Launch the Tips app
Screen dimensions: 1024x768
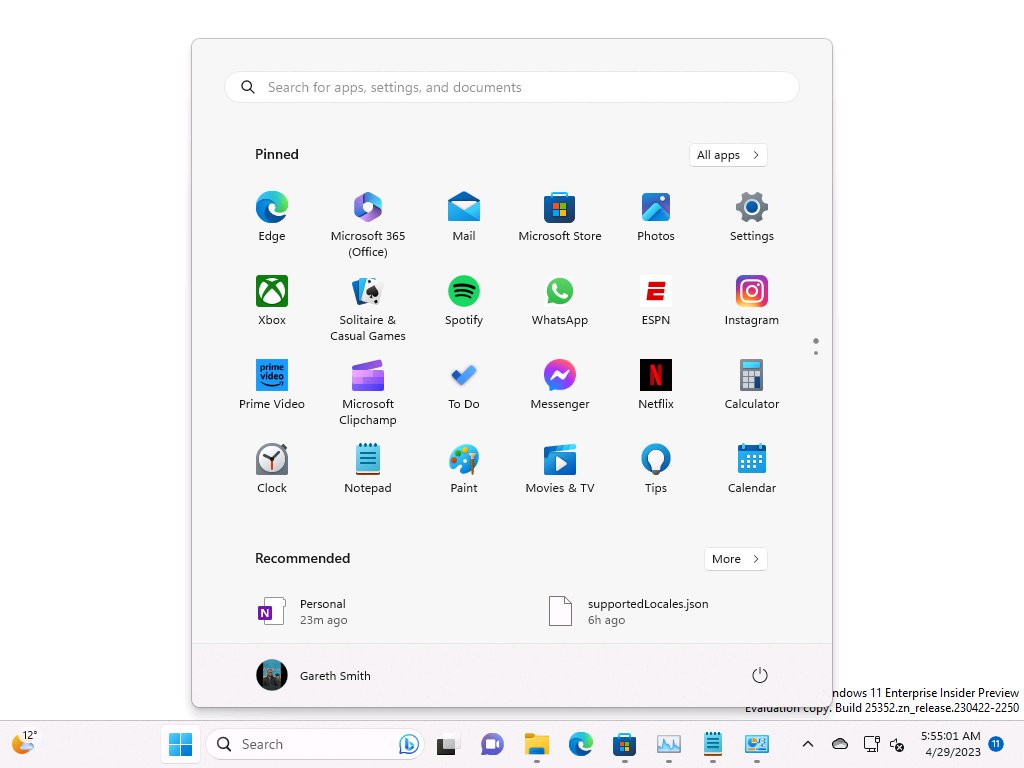(x=656, y=469)
